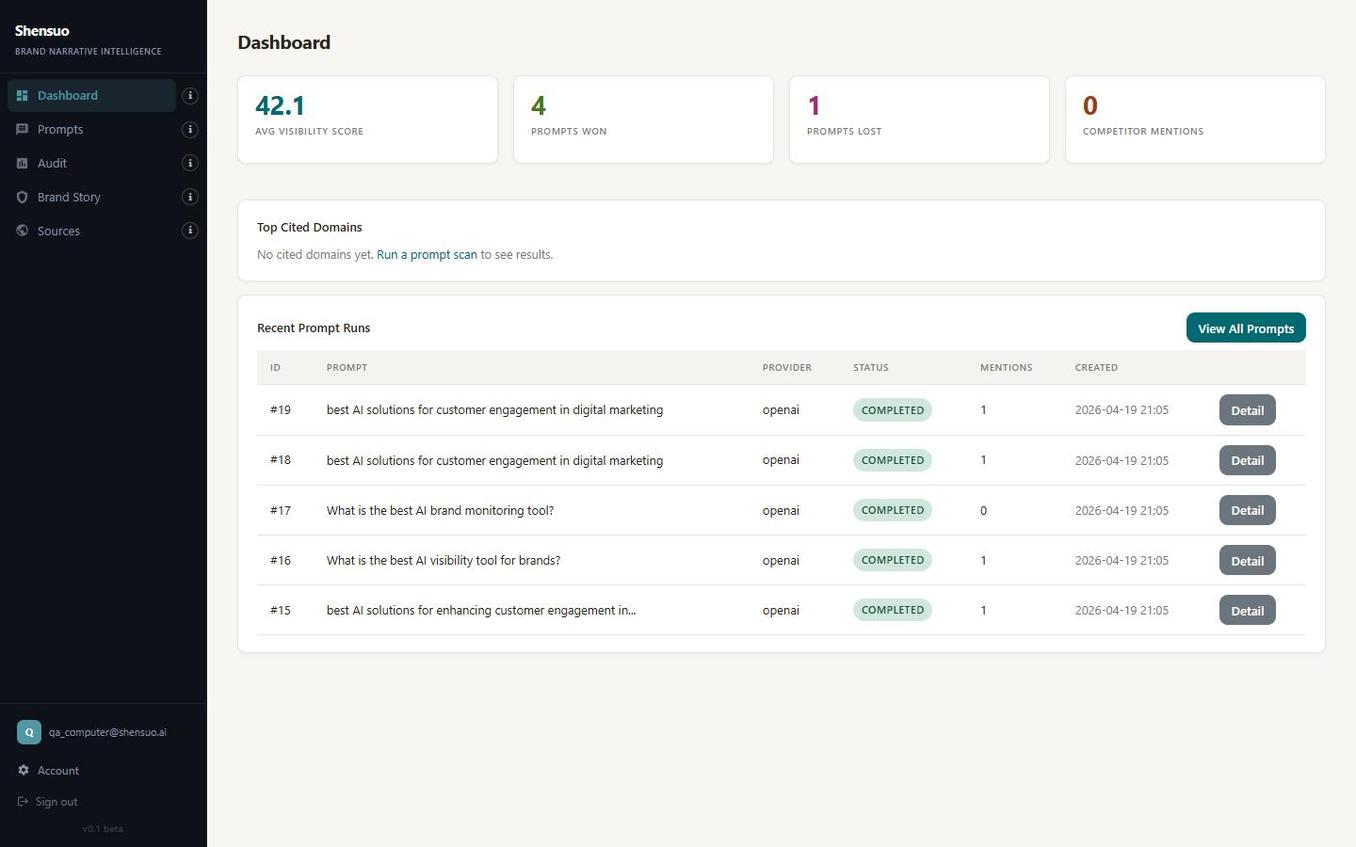The image size is (1356, 847).
Task: Open Sources using its globe icon
Action: (23, 231)
